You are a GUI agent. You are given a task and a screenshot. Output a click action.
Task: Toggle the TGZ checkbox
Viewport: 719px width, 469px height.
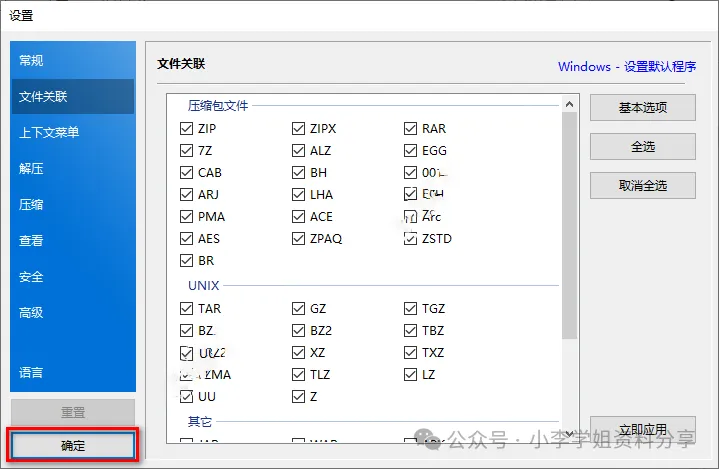(410, 309)
